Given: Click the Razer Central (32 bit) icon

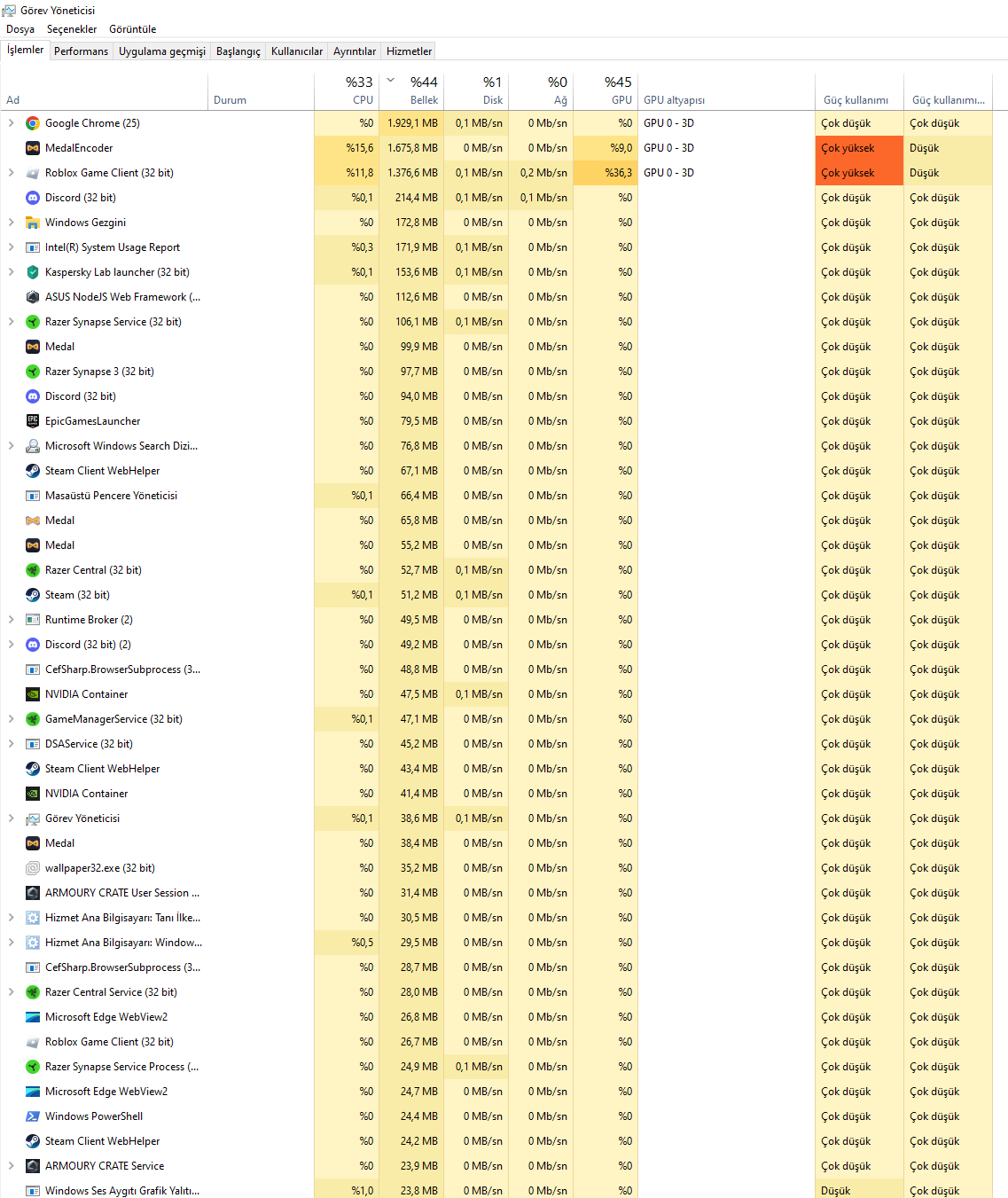Looking at the screenshot, I should tap(33, 570).
